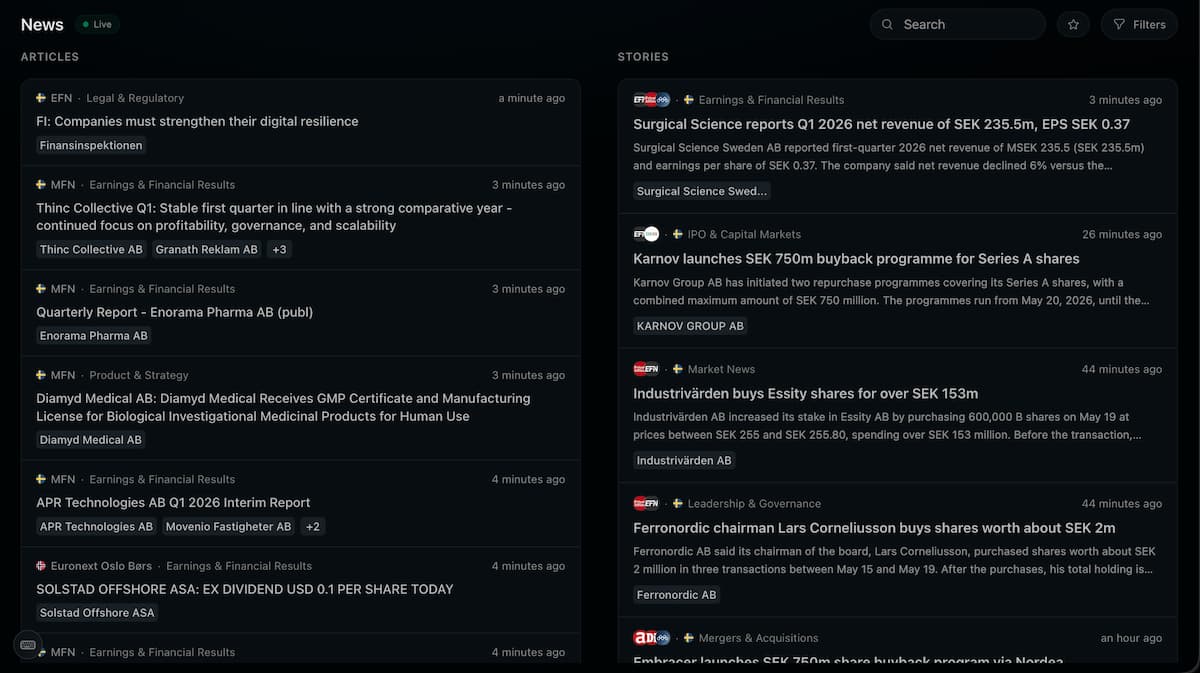Click Swedish flag on Diamyd Medical article
The image size is (1200, 673).
[x=41, y=375]
